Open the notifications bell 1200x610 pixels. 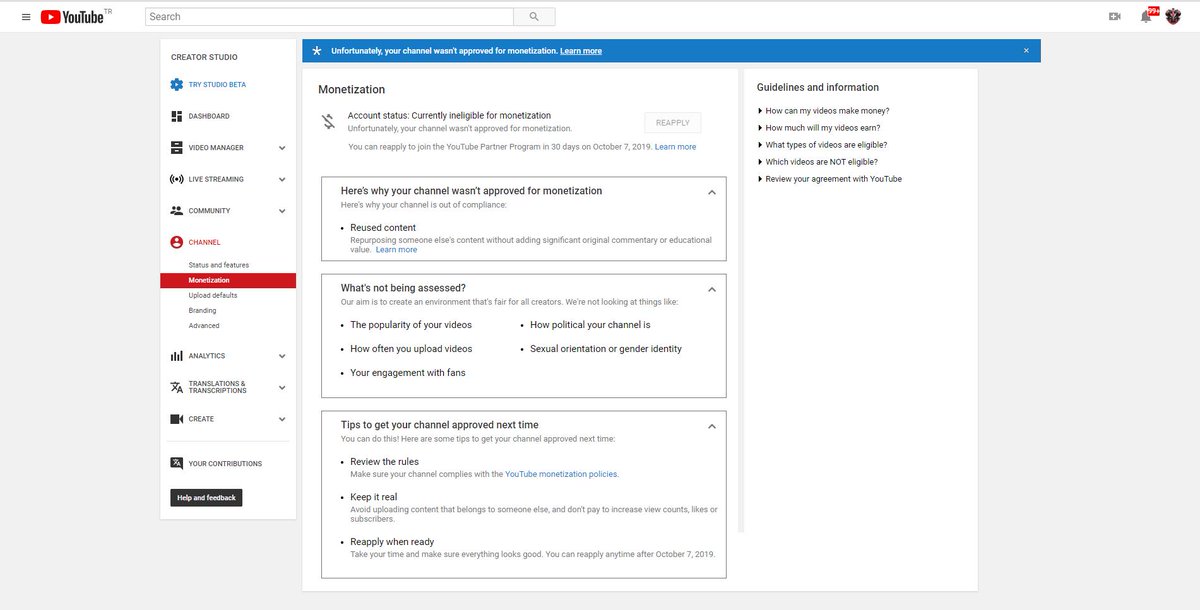point(1146,17)
